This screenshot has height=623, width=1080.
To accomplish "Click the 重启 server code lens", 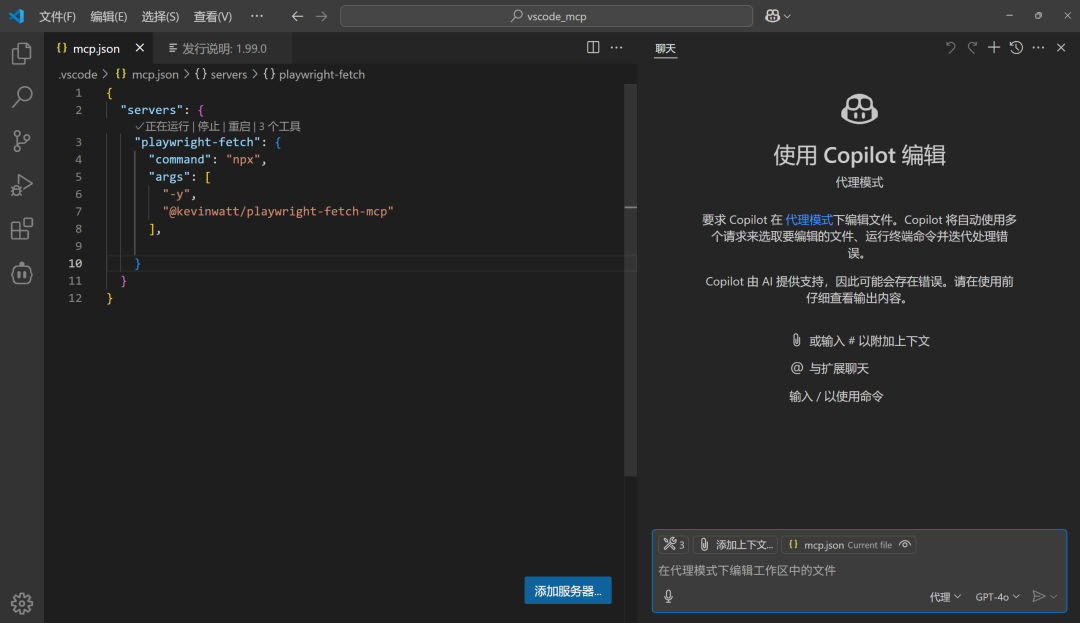I will 239,126.
